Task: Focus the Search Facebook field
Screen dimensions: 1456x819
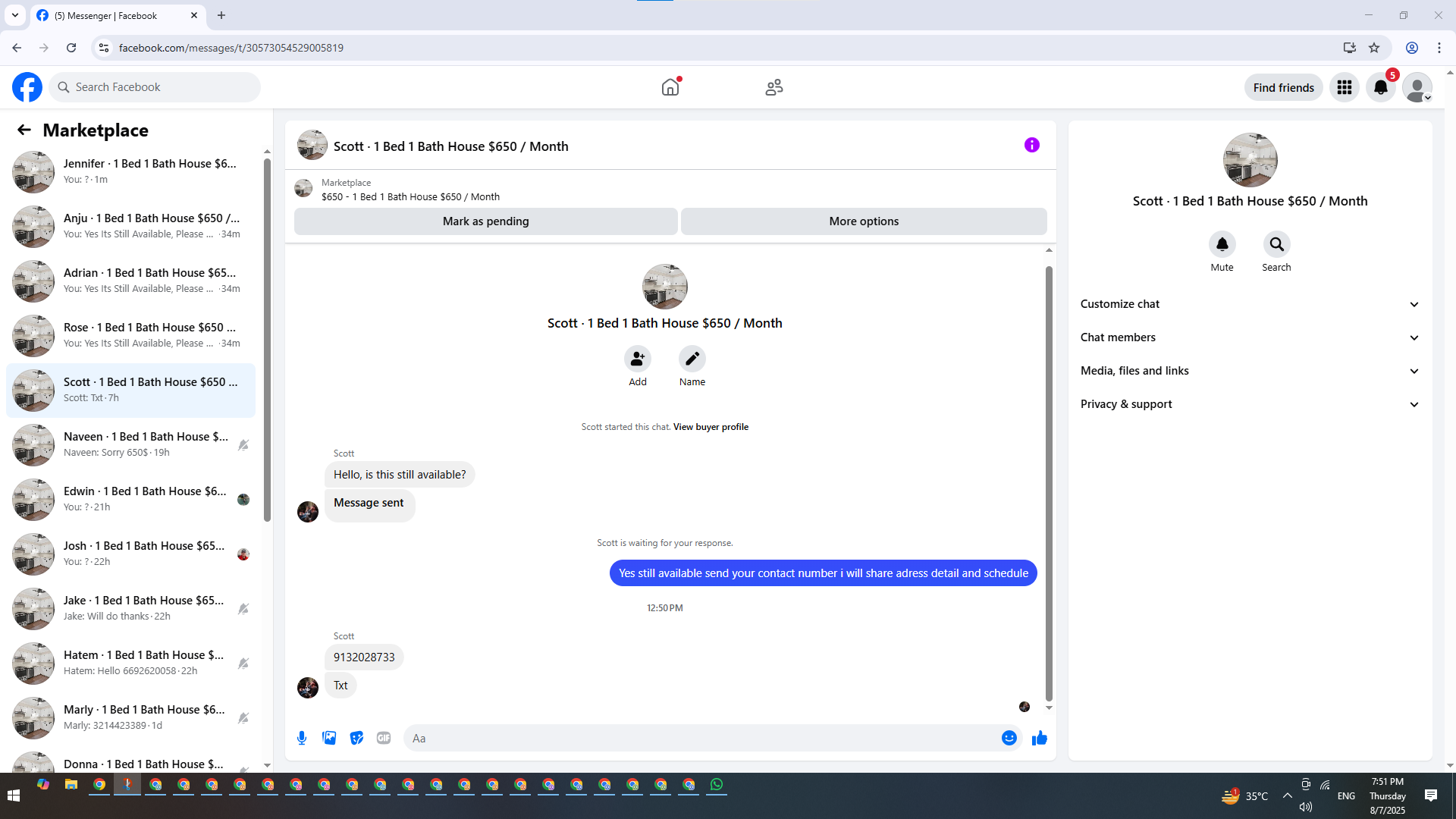Action: 155,87
